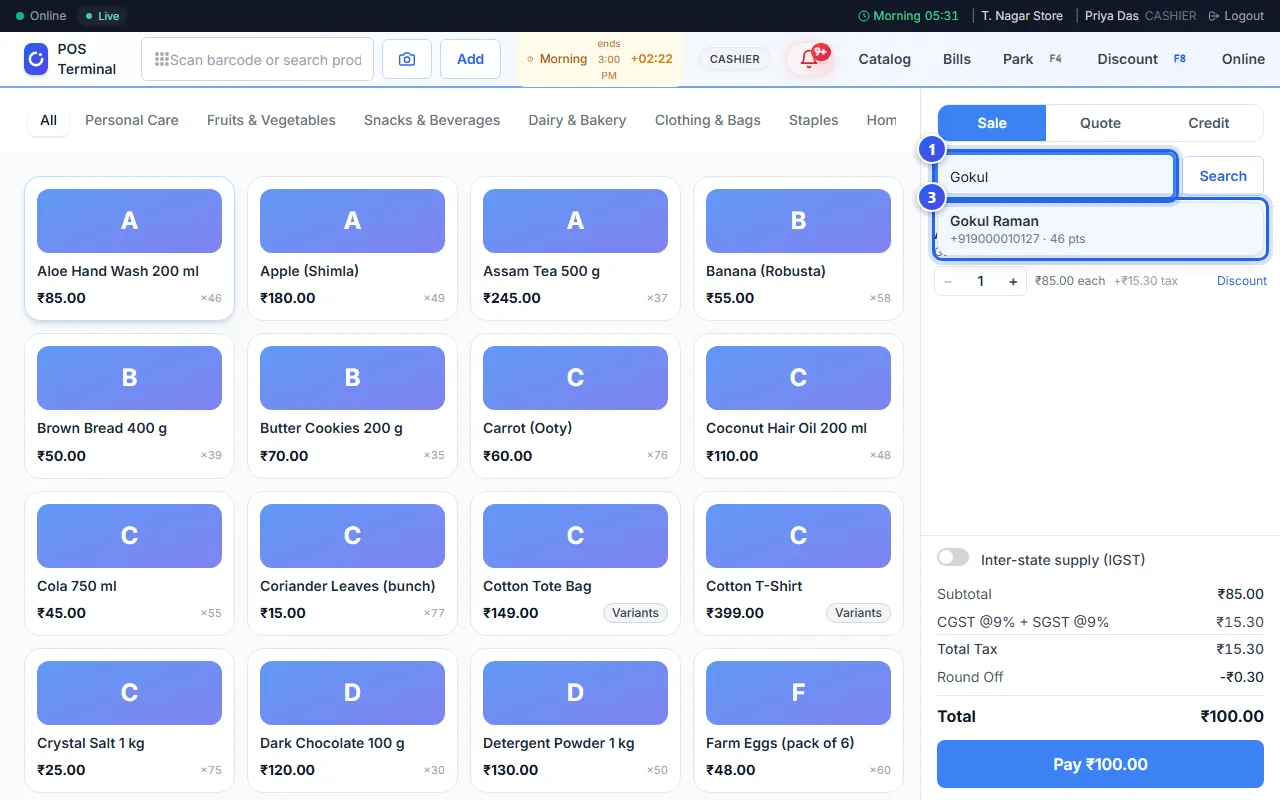Select Coriander Leaves (bunch) card
The image size is (1280, 800).
point(352,564)
